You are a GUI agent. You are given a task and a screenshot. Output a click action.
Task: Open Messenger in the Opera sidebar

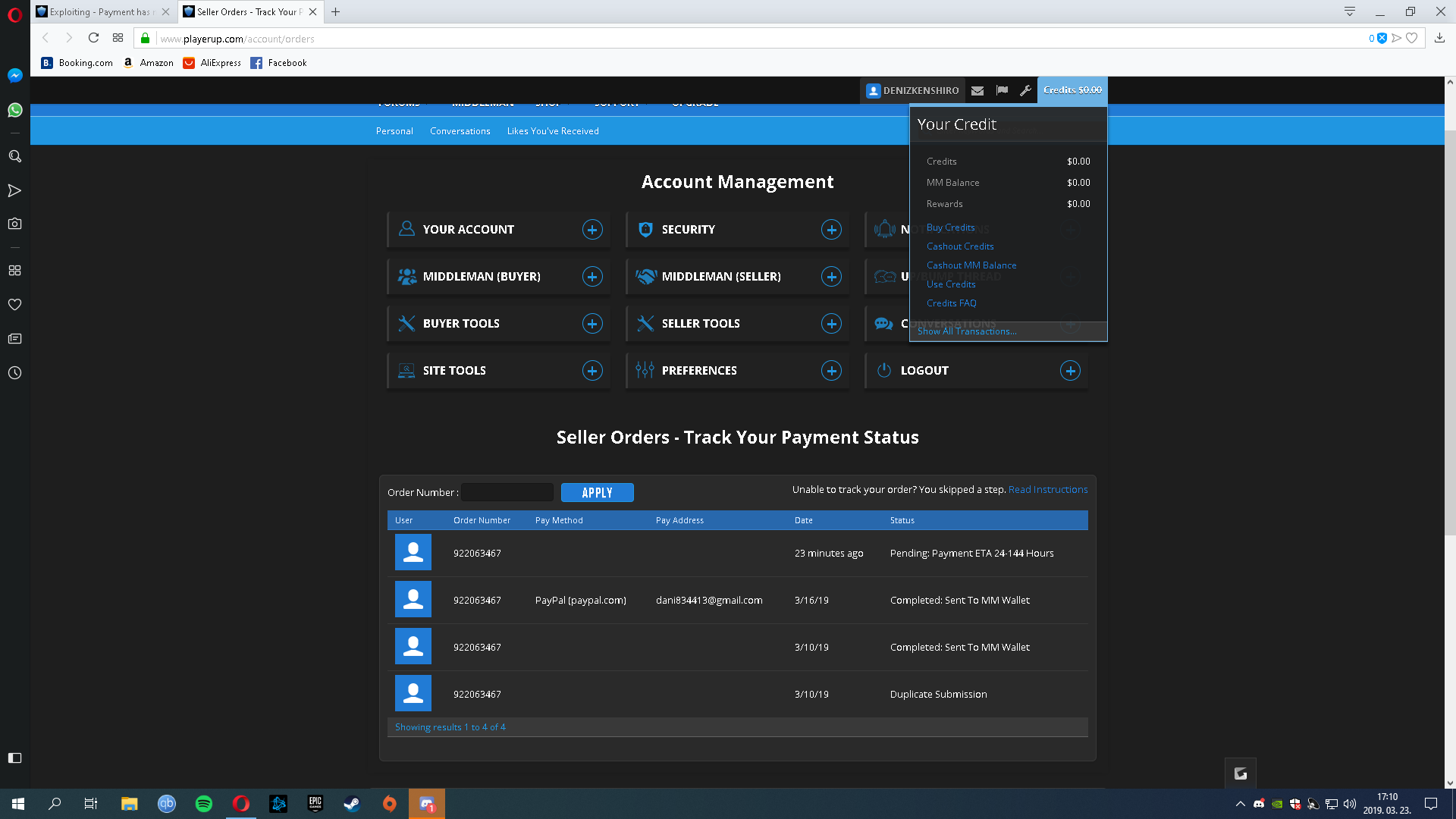(14, 75)
